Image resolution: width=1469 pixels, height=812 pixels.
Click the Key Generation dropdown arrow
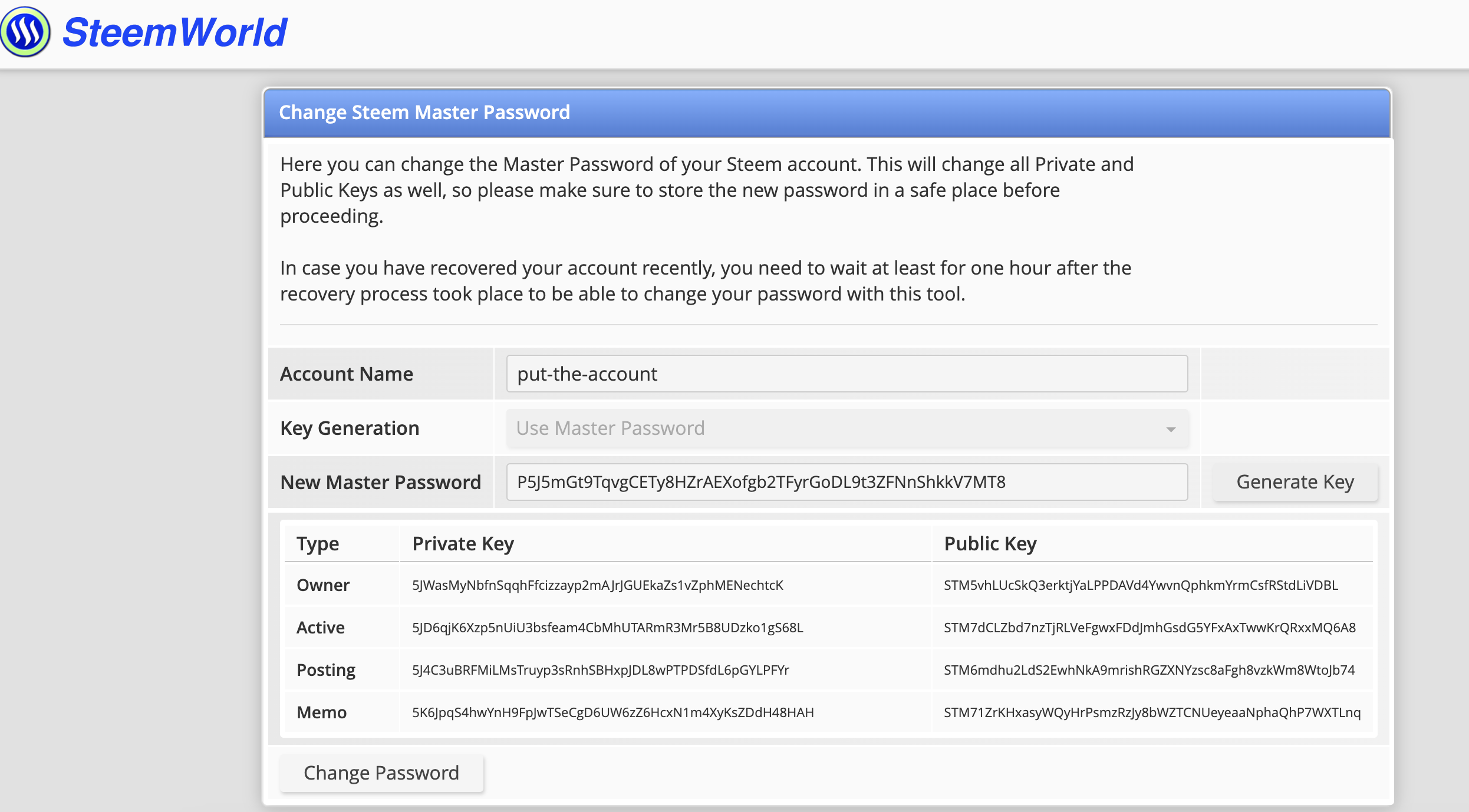pyautogui.click(x=1171, y=429)
